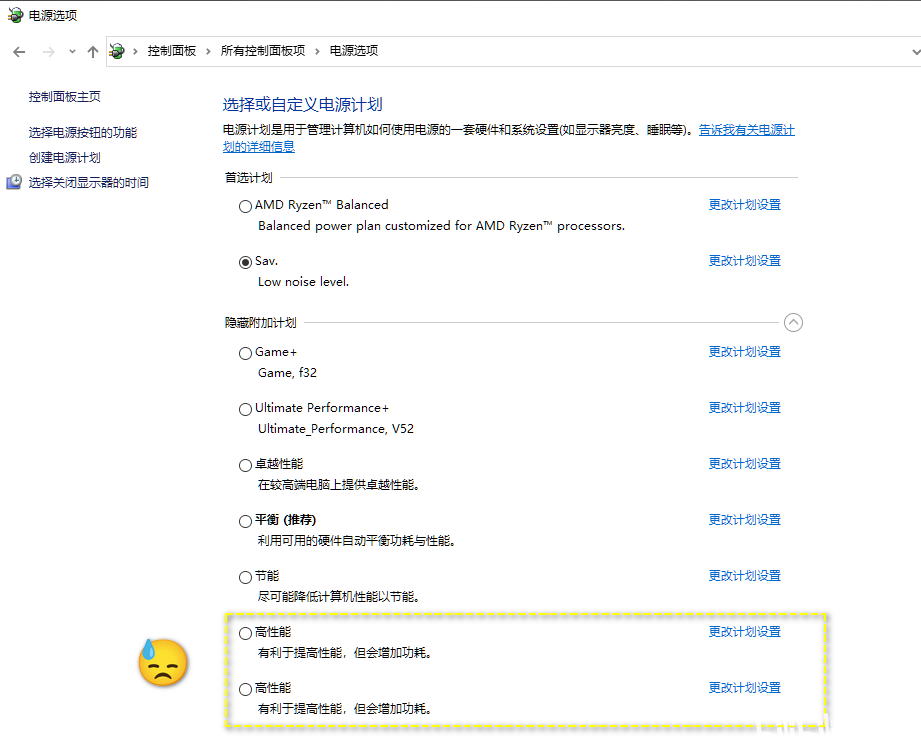Expand address bar history dropdown
Screen dimensions: 921x745
point(915,52)
